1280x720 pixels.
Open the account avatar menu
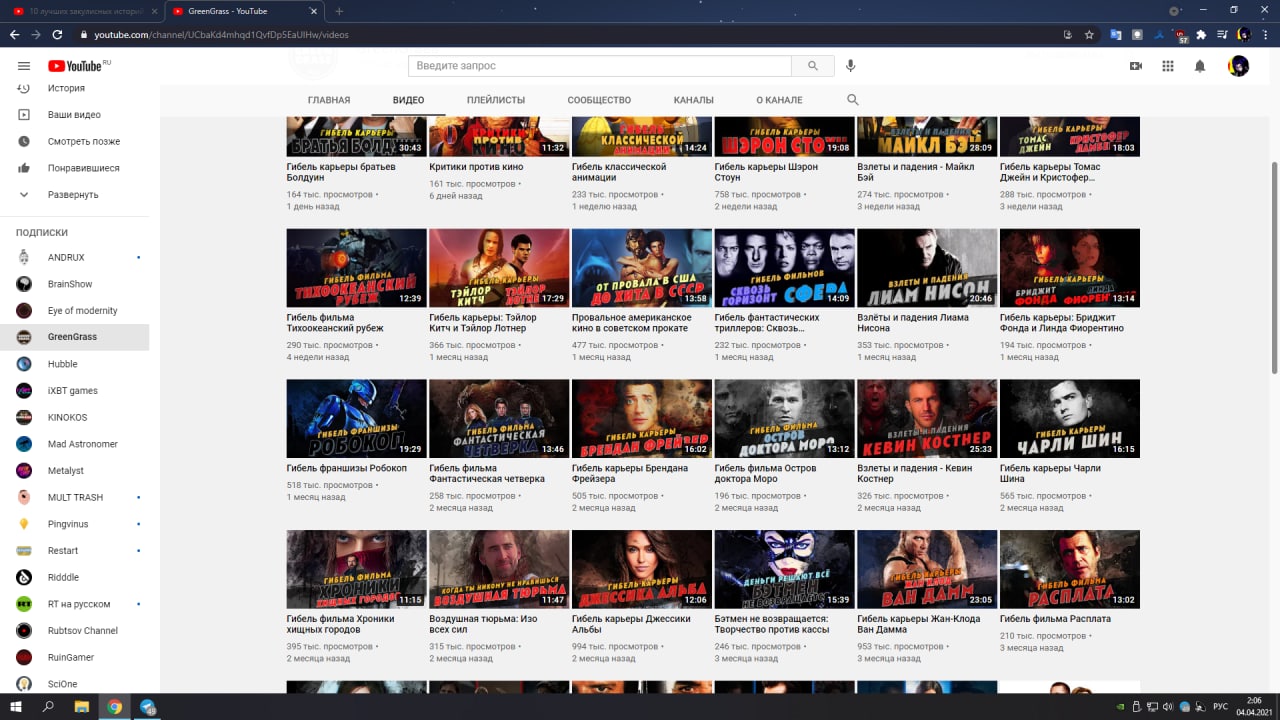tap(1238, 66)
